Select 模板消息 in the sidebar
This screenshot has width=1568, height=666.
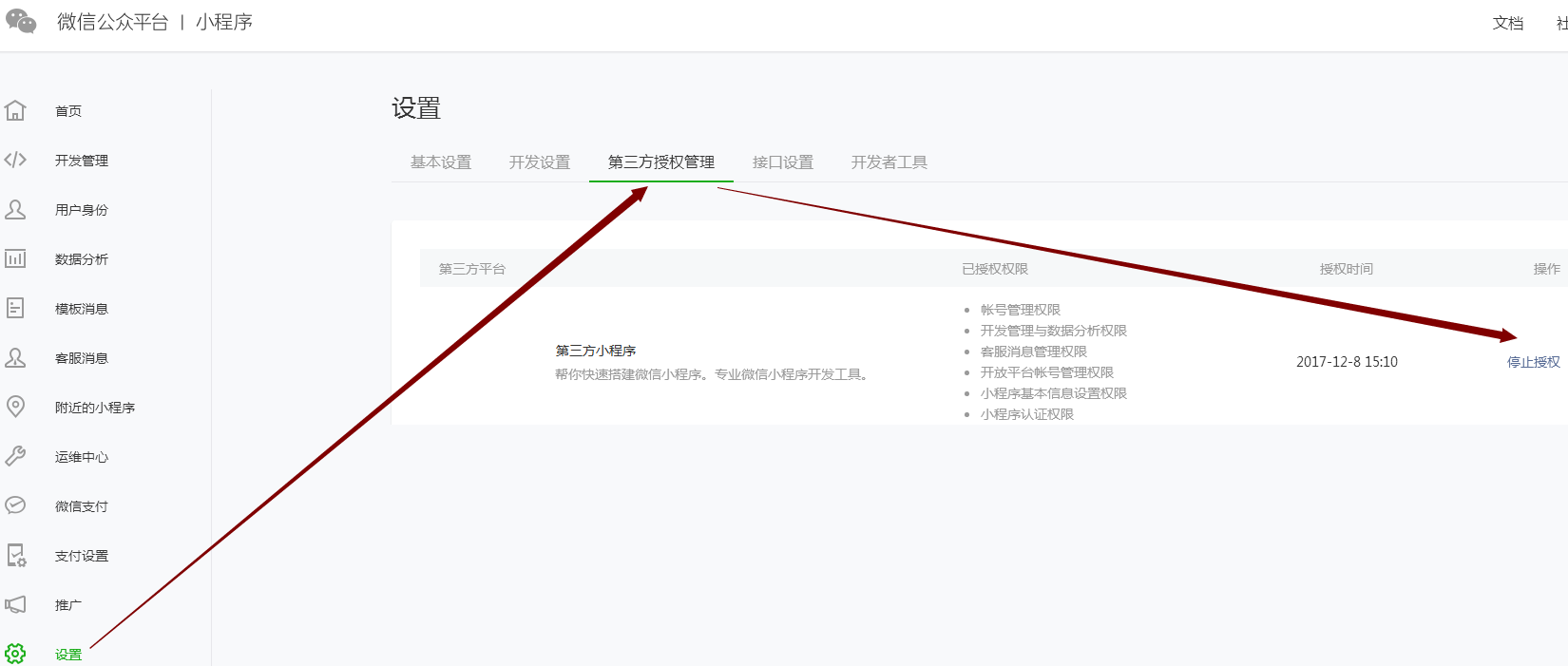[x=82, y=309]
